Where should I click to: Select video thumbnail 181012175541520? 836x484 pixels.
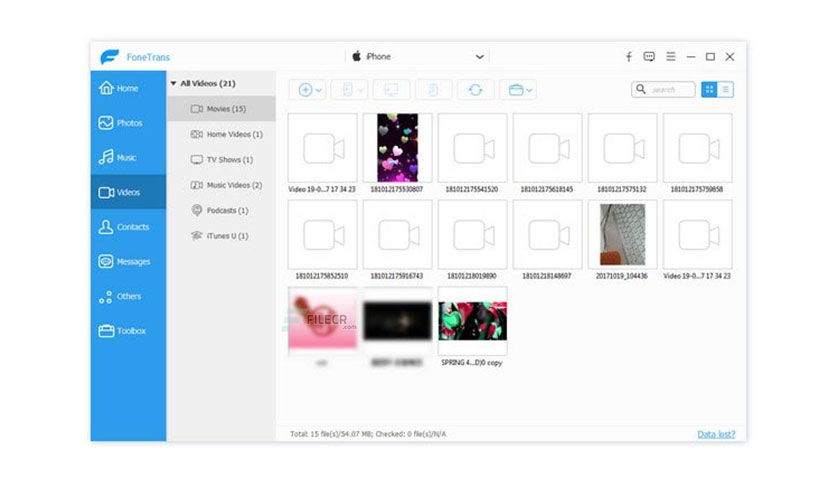coord(472,148)
